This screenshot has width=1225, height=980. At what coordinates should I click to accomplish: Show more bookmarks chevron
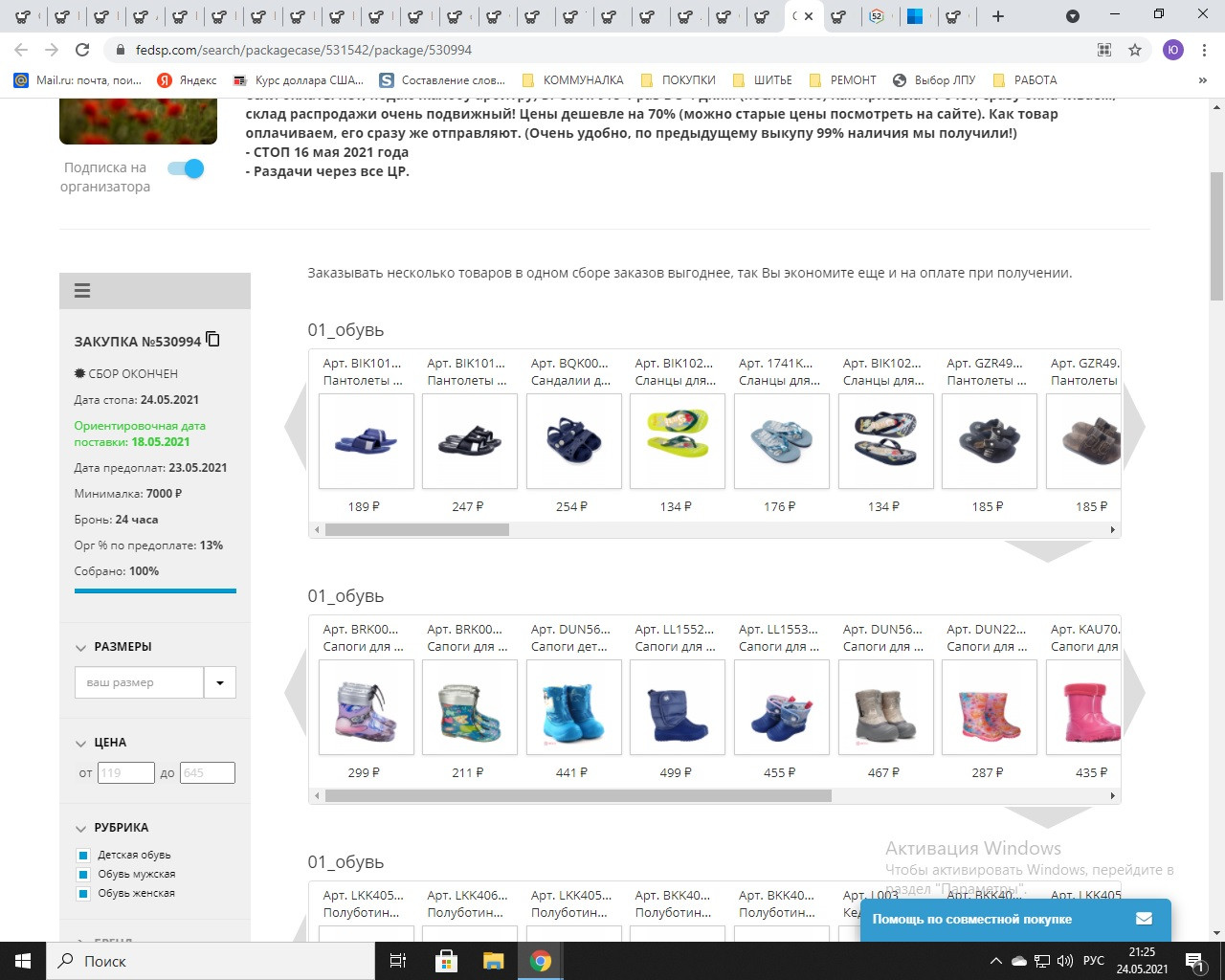(x=1203, y=80)
